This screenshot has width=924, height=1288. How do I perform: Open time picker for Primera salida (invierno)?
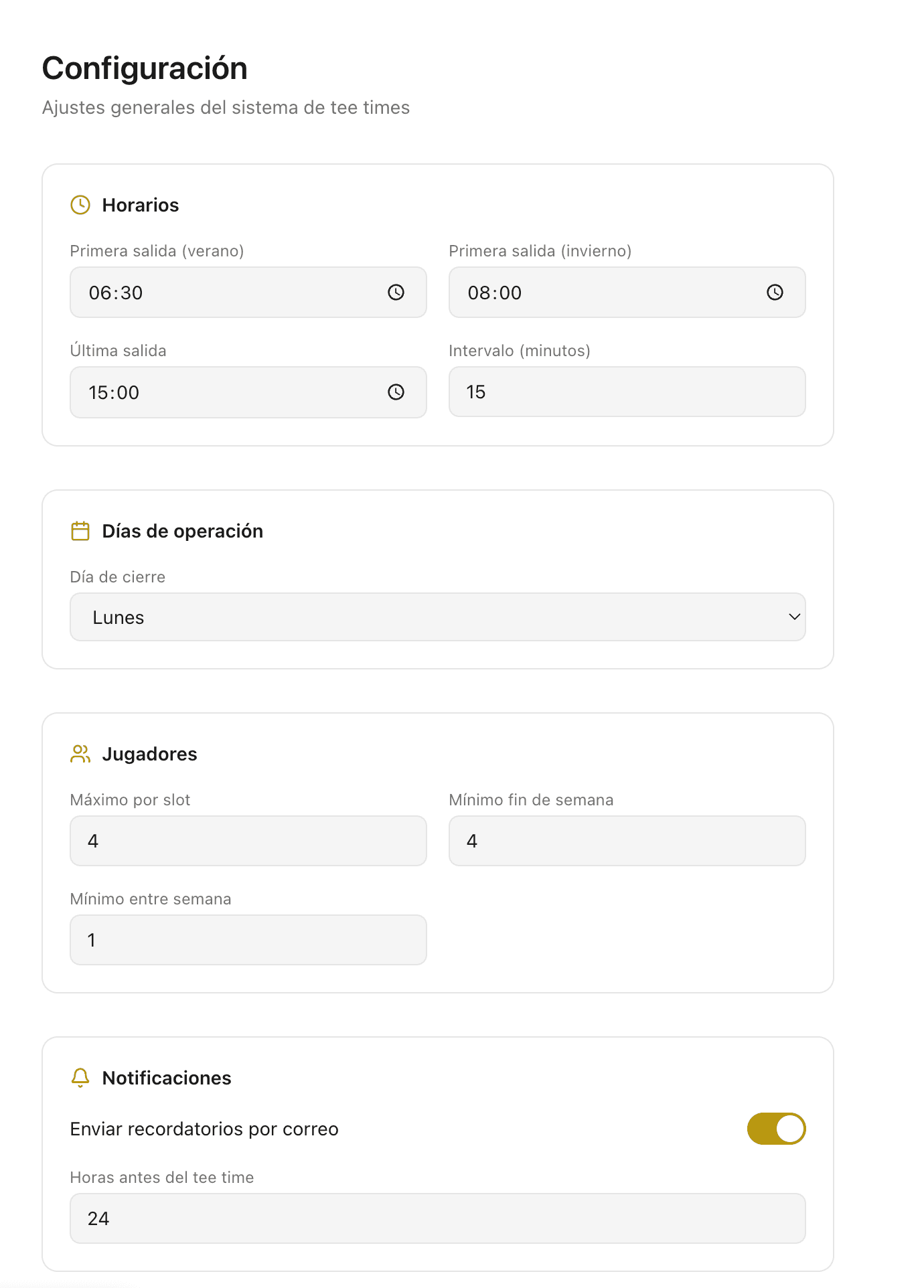point(775,293)
